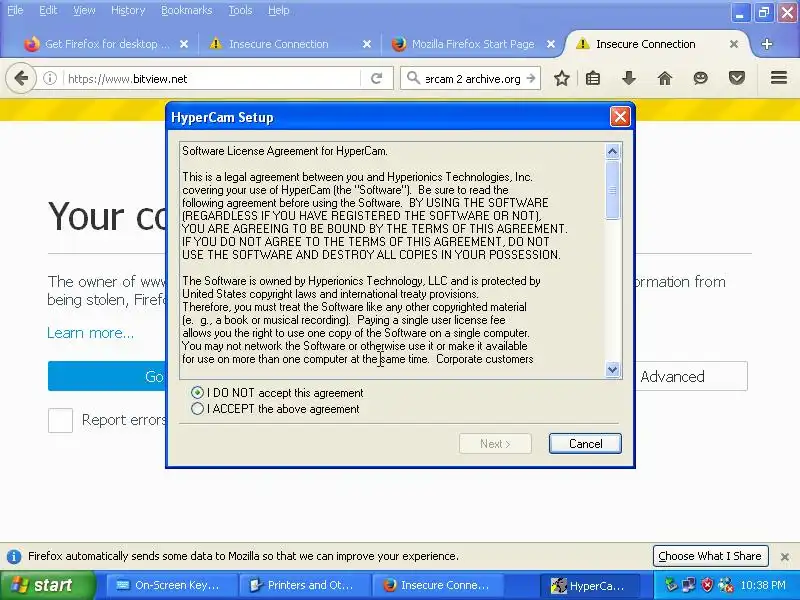Switch to HyperCam taskbar item
Viewport: 800px width, 600px height.
point(590,585)
